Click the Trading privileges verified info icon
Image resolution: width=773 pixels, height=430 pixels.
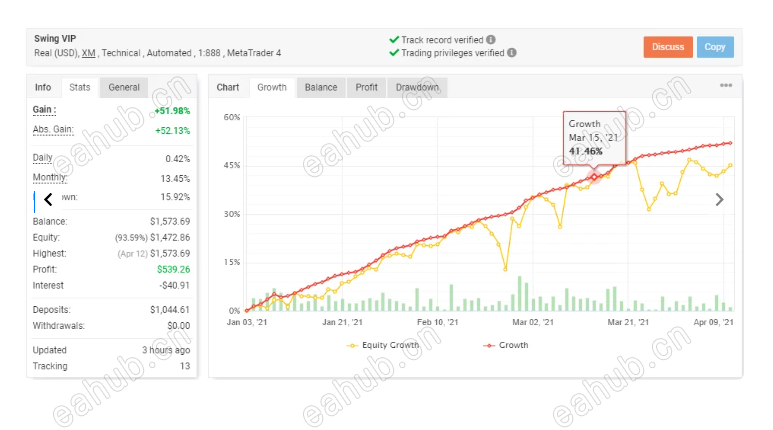point(512,52)
